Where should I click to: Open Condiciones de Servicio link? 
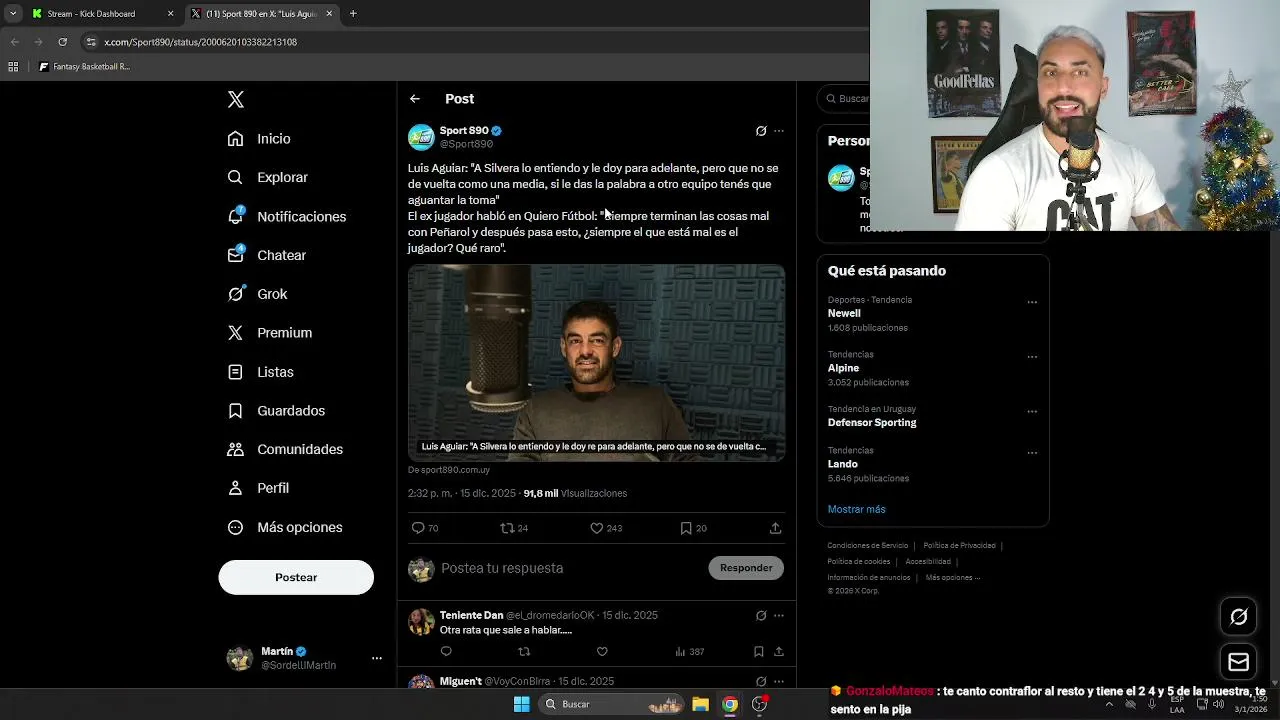pyautogui.click(x=867, y=546)
